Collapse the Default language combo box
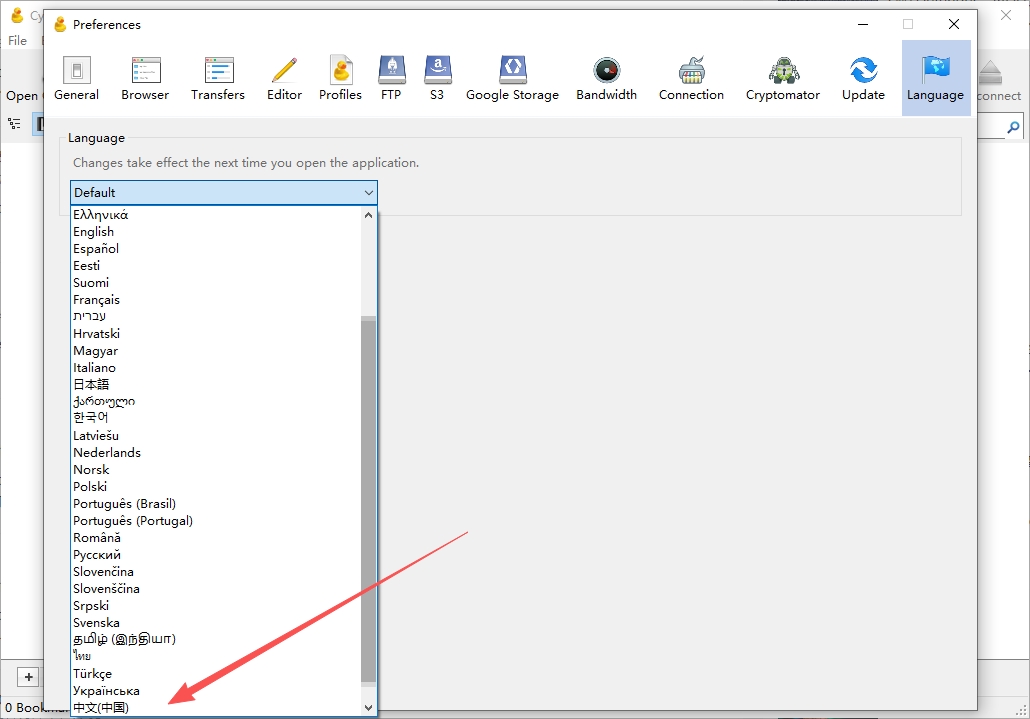 (223, 192)
